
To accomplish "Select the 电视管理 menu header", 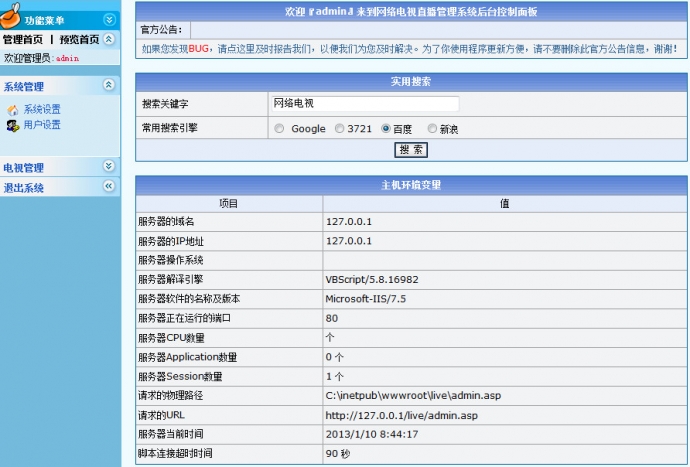I will 24,168.
